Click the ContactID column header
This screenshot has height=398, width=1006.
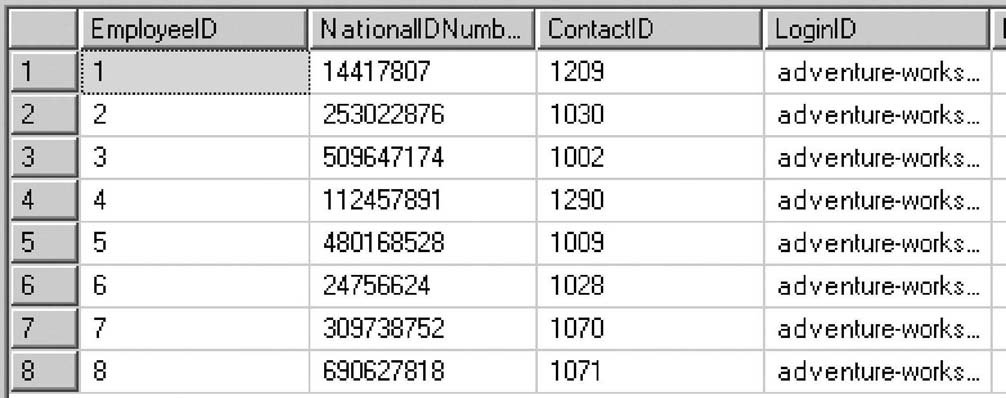click(x=649, y=30)
